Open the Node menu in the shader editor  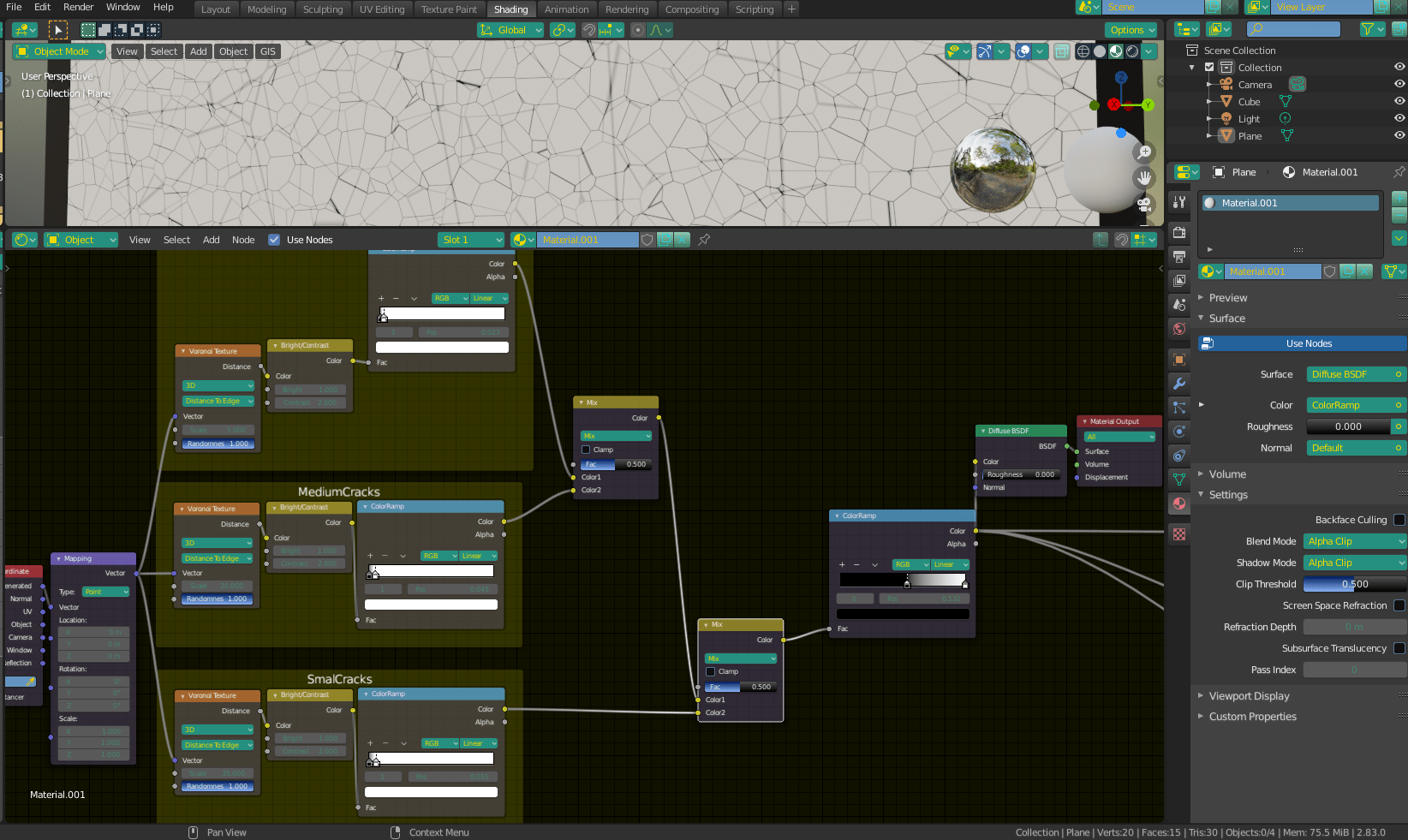point(243,240)
